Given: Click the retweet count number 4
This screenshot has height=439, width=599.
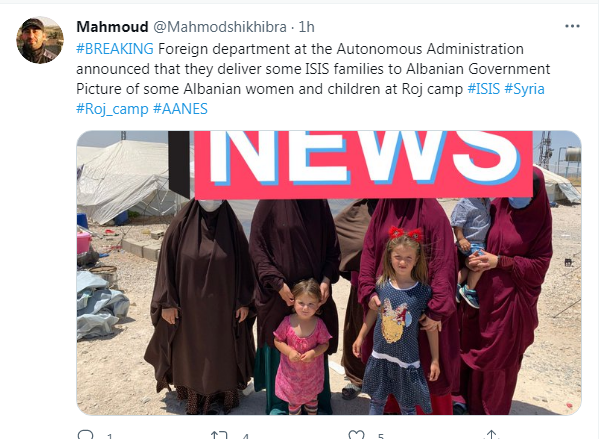Looking at the screenshot, I should [246, 436].
